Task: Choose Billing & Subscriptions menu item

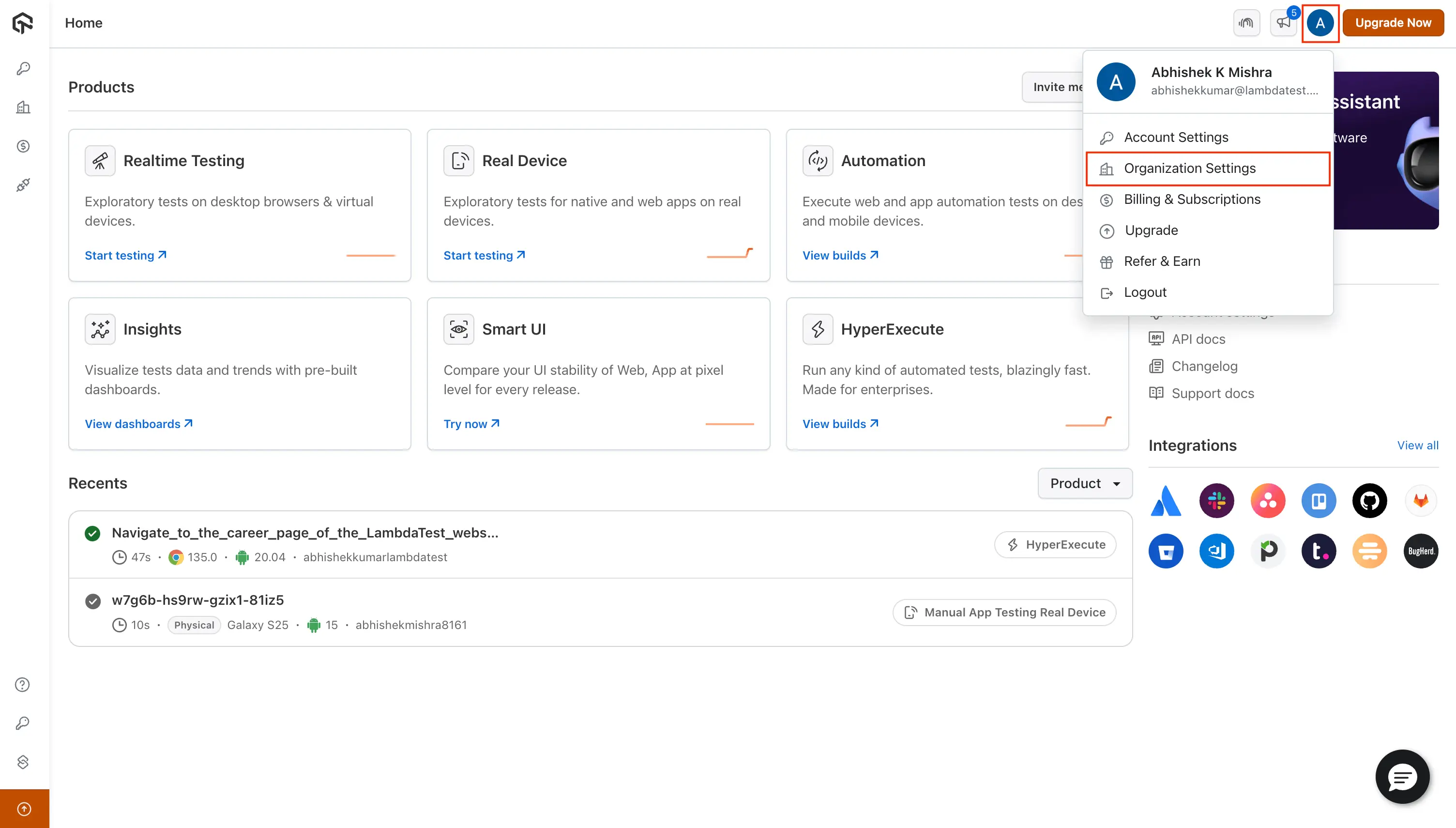Action: click(1192, 199)
